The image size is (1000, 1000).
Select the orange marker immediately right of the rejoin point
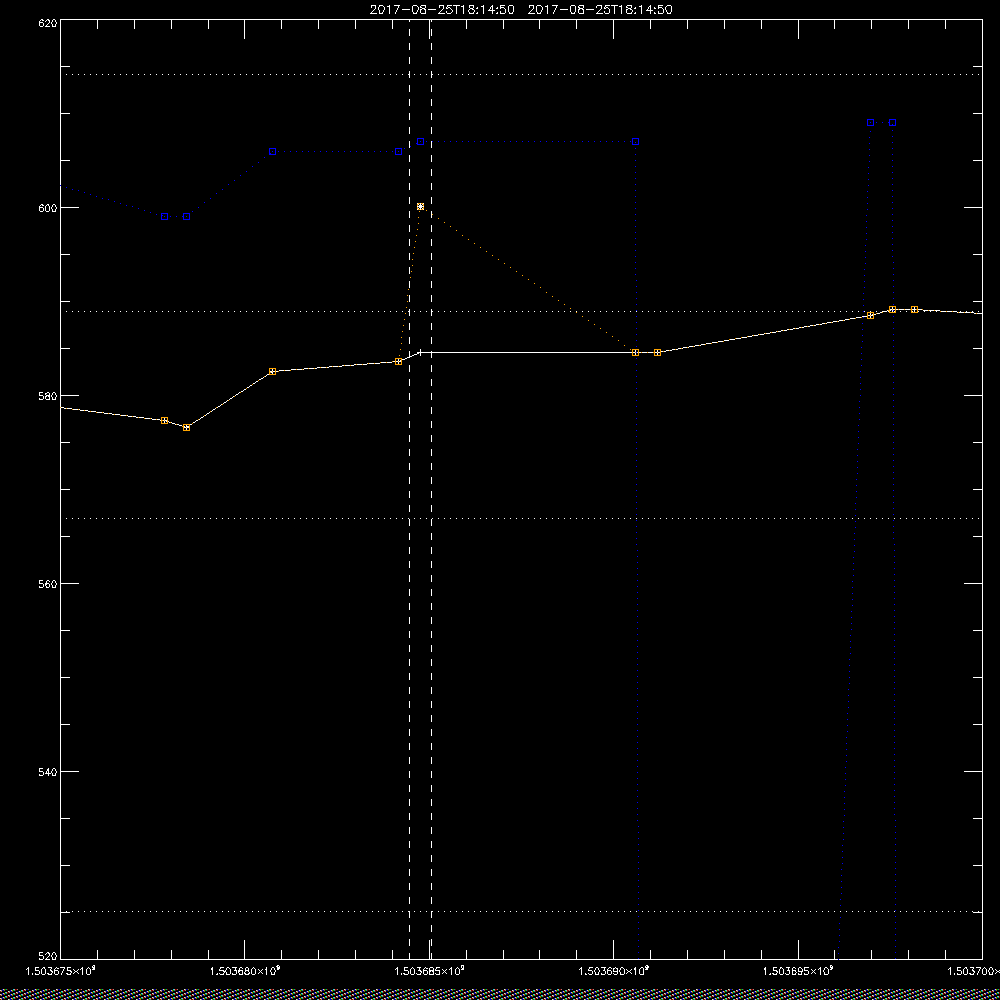(657, 353)
